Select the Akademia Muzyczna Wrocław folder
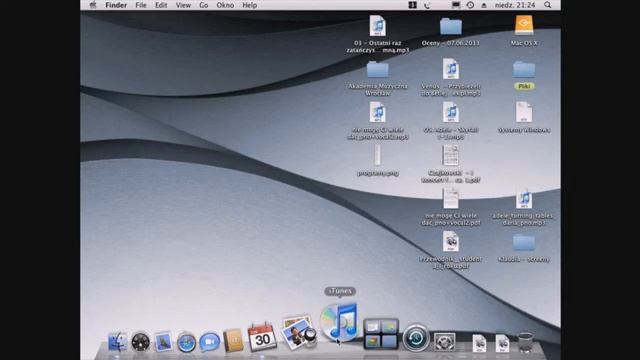 (378, 70)
